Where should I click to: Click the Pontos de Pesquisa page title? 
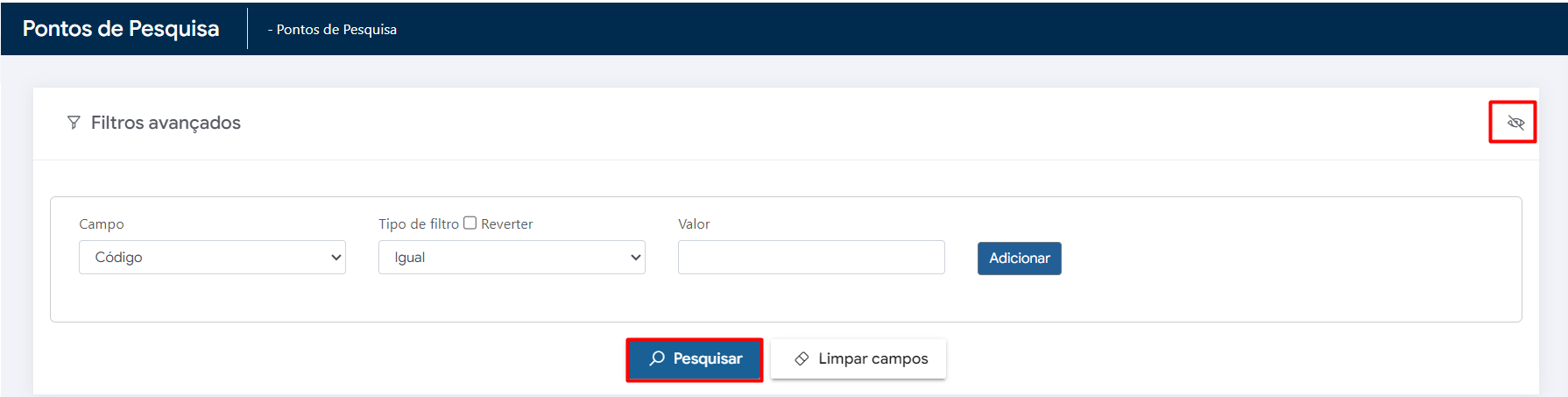121,29
